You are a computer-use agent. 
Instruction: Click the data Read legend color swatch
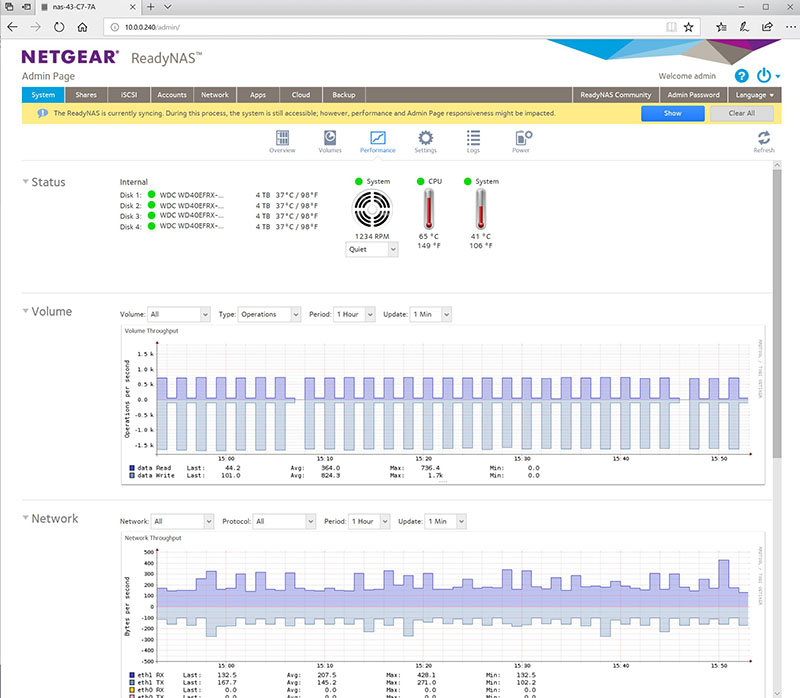132,467
